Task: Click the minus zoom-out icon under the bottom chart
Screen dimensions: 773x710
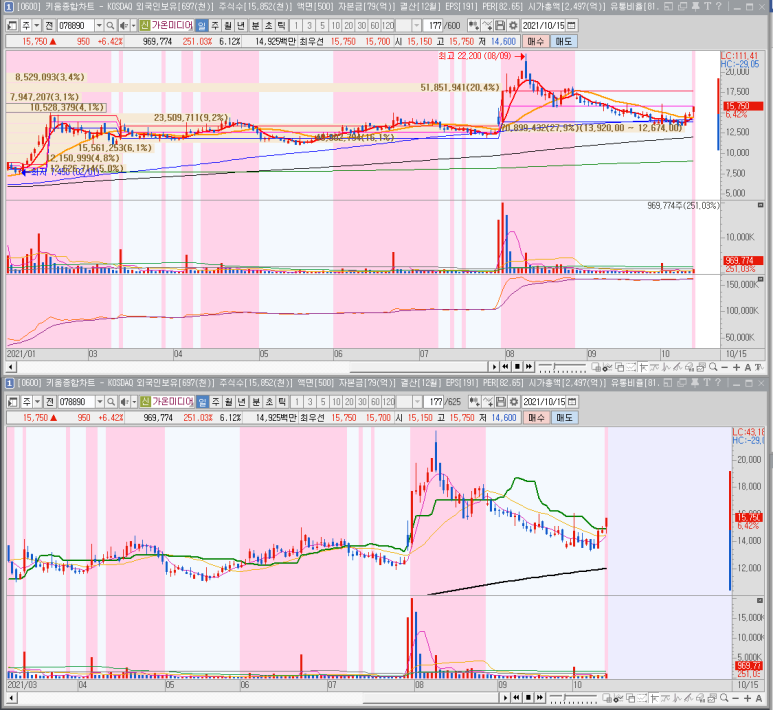Action: point(736,699)
